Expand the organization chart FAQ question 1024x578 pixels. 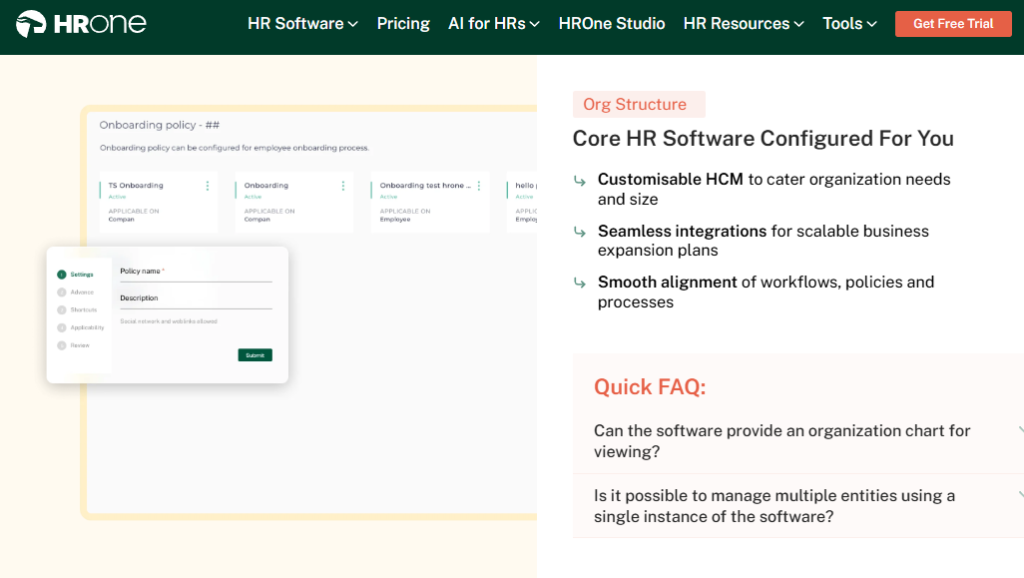798,441
